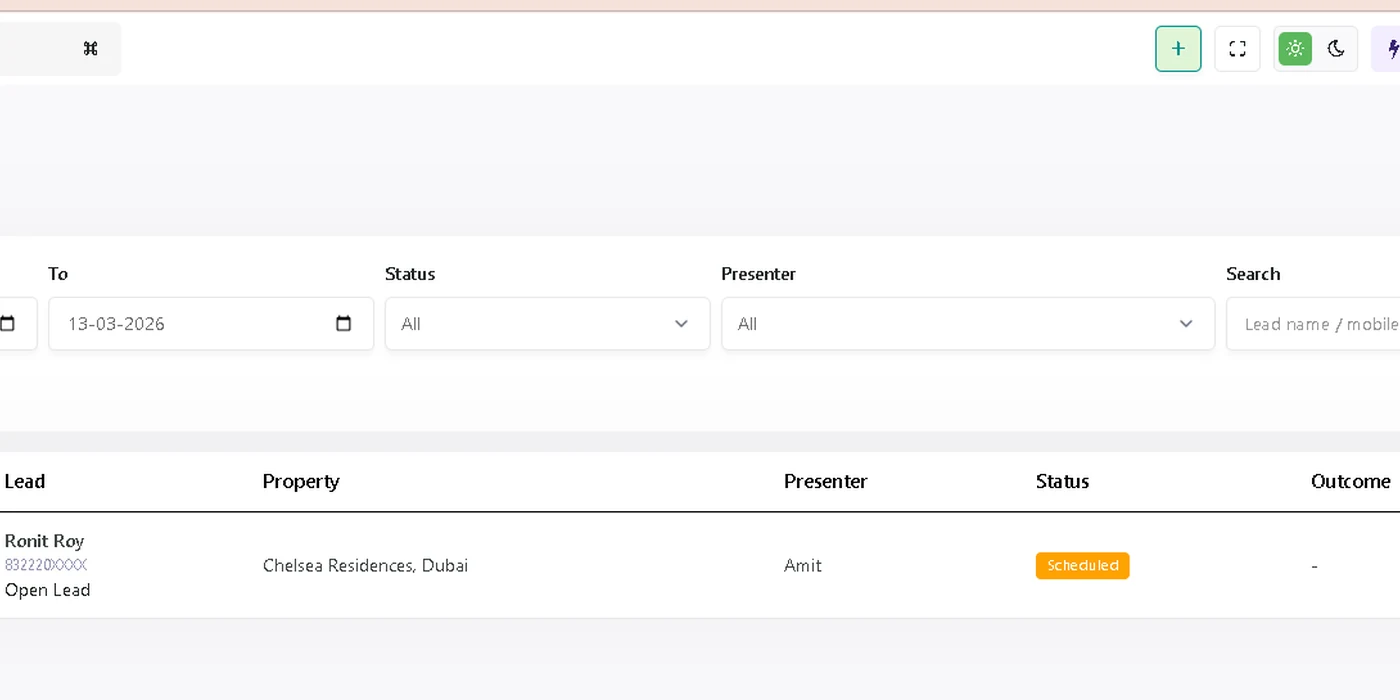Open the Presenter filter dropdown

pos(967,324)
